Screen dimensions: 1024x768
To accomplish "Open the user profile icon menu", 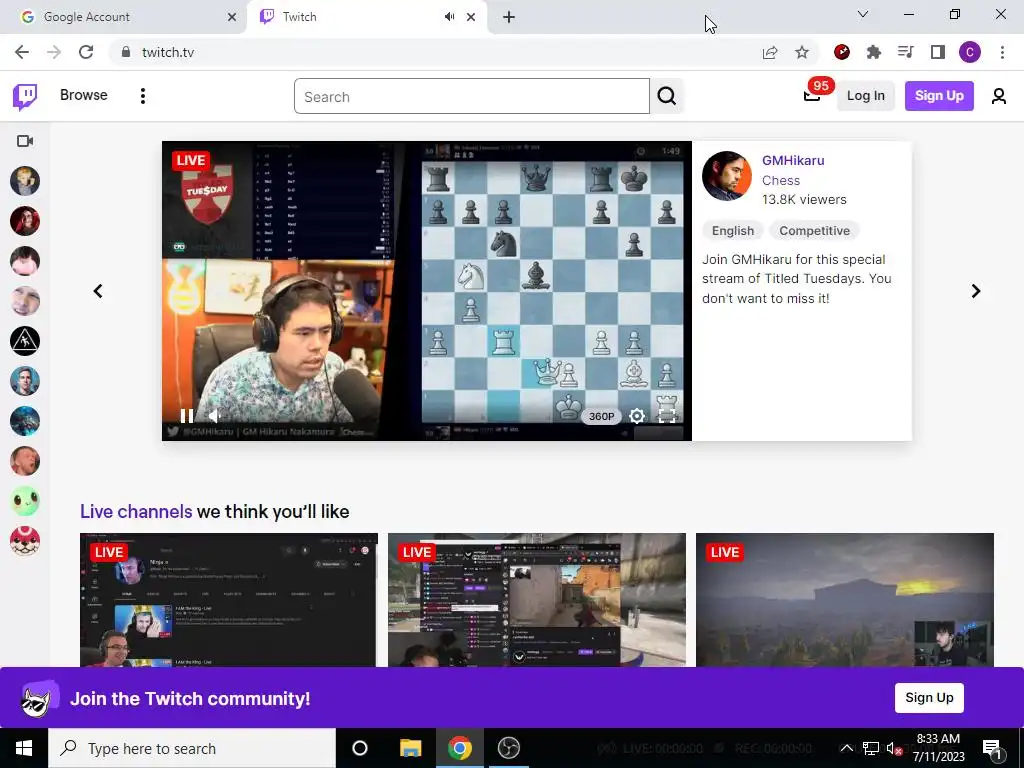I will click(x=999, y=97).
